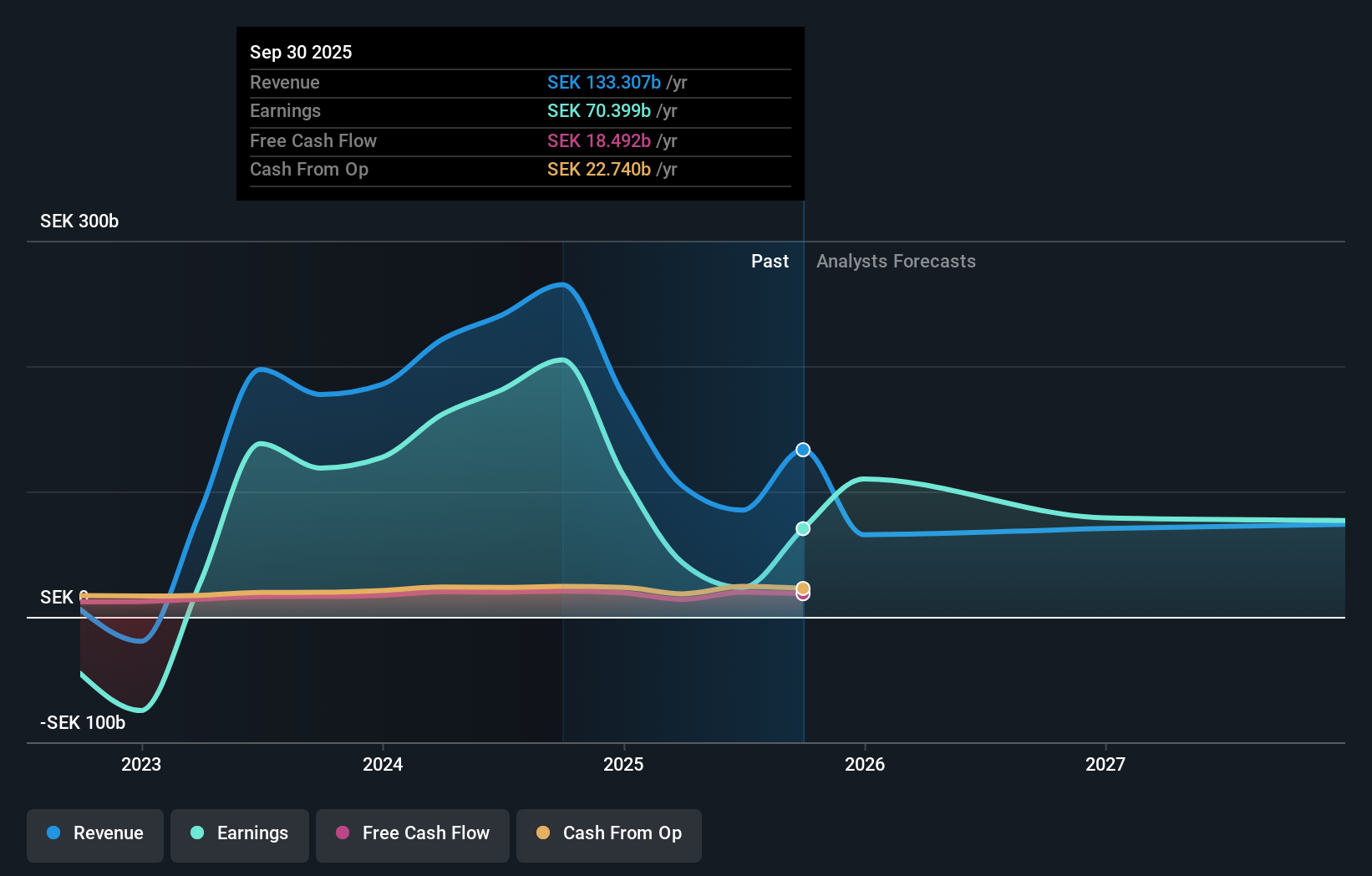Screen dimensions: 1372x876
Task: Click the SEK 70.399b Earnings value
Action: (x=599, y=110)
